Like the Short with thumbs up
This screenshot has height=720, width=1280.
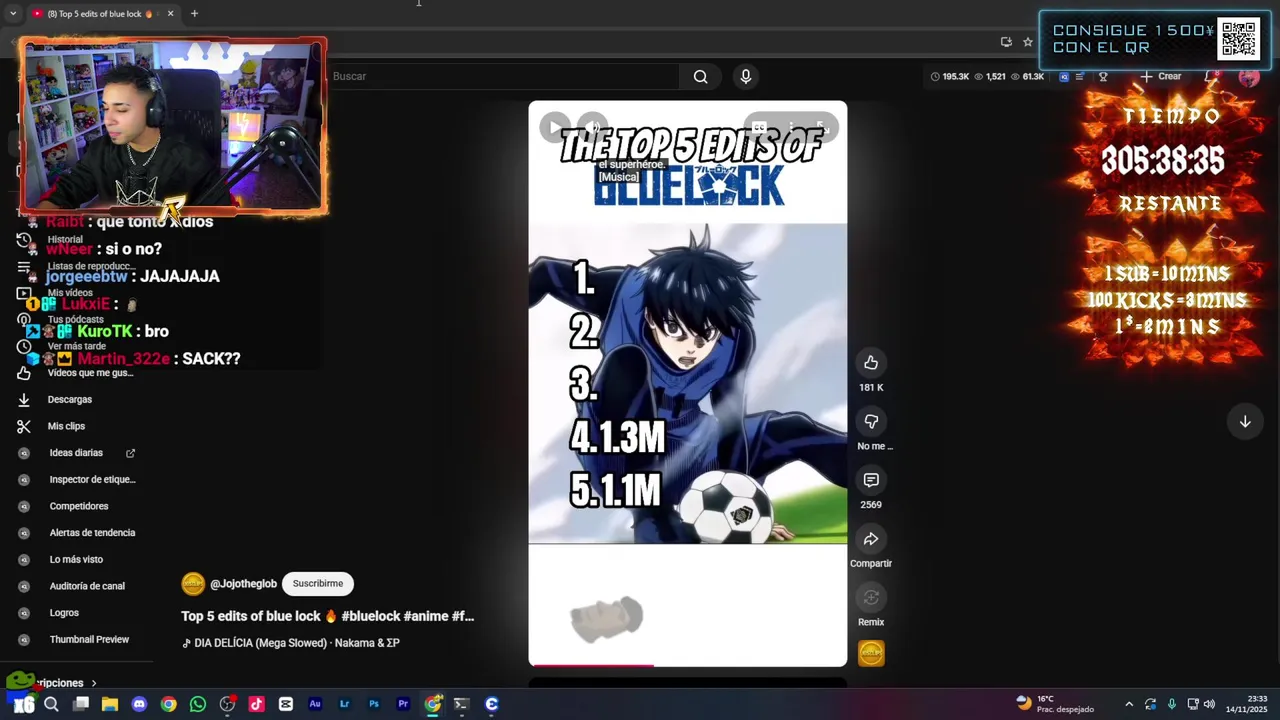(871, 363)
